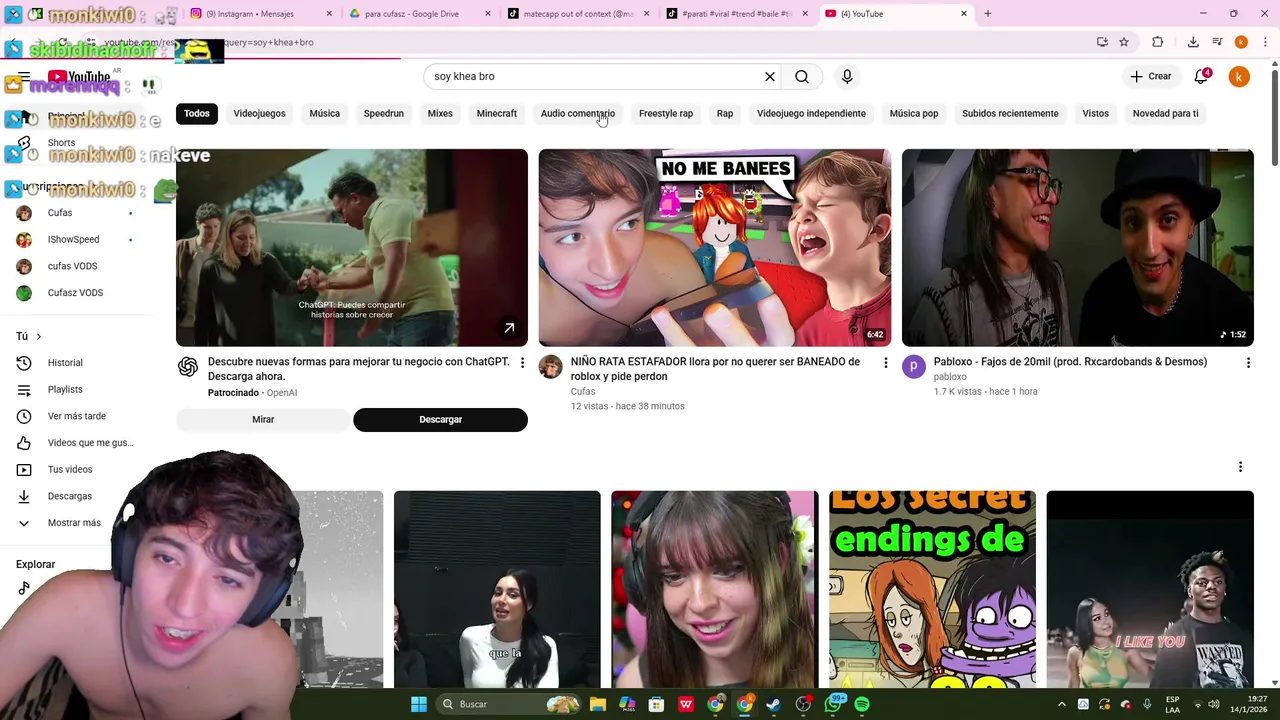Open the Los secret endings Short thumbnail
Viewport: 1280px width, 720px height.
point(932,589)
